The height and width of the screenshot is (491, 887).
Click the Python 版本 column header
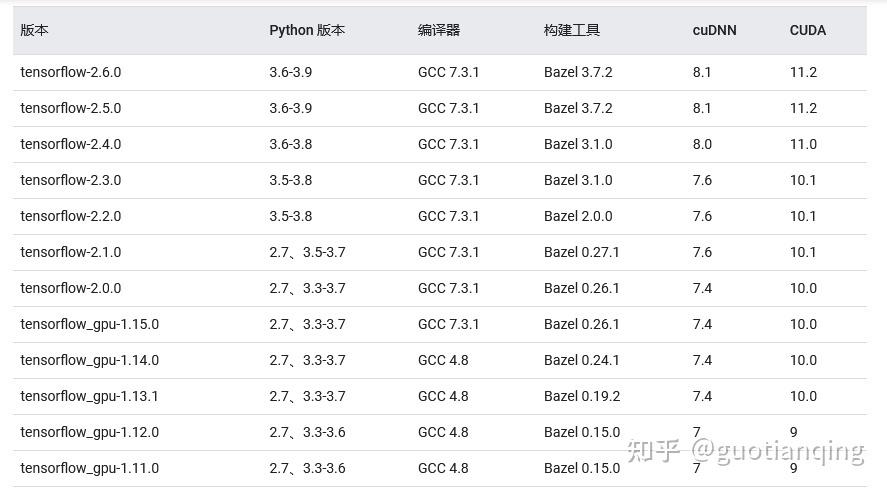click(307, 30)
